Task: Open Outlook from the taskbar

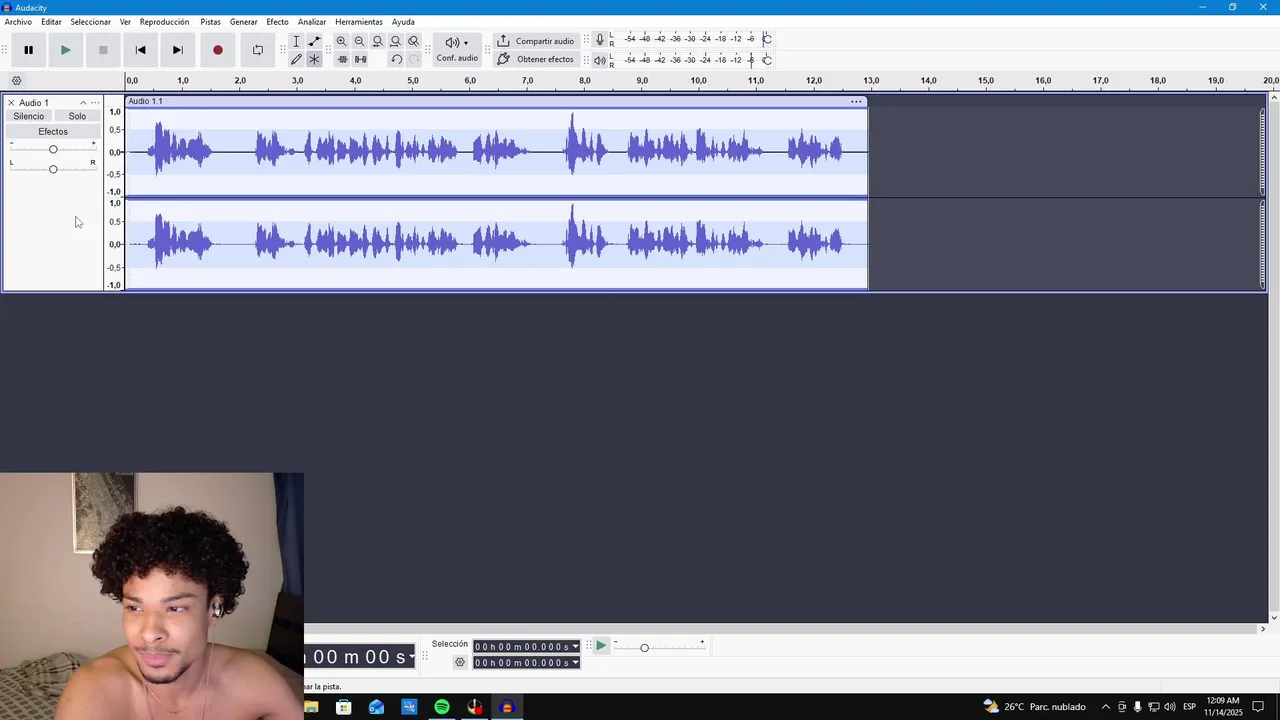Action: coord(376,707)
